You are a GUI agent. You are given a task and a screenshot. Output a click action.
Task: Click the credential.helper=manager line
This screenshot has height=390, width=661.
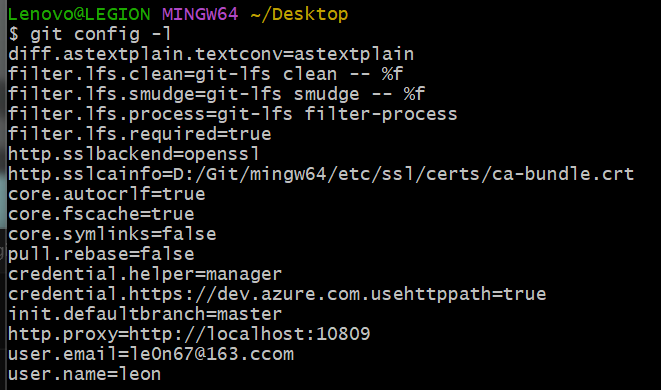pos(145,274)
